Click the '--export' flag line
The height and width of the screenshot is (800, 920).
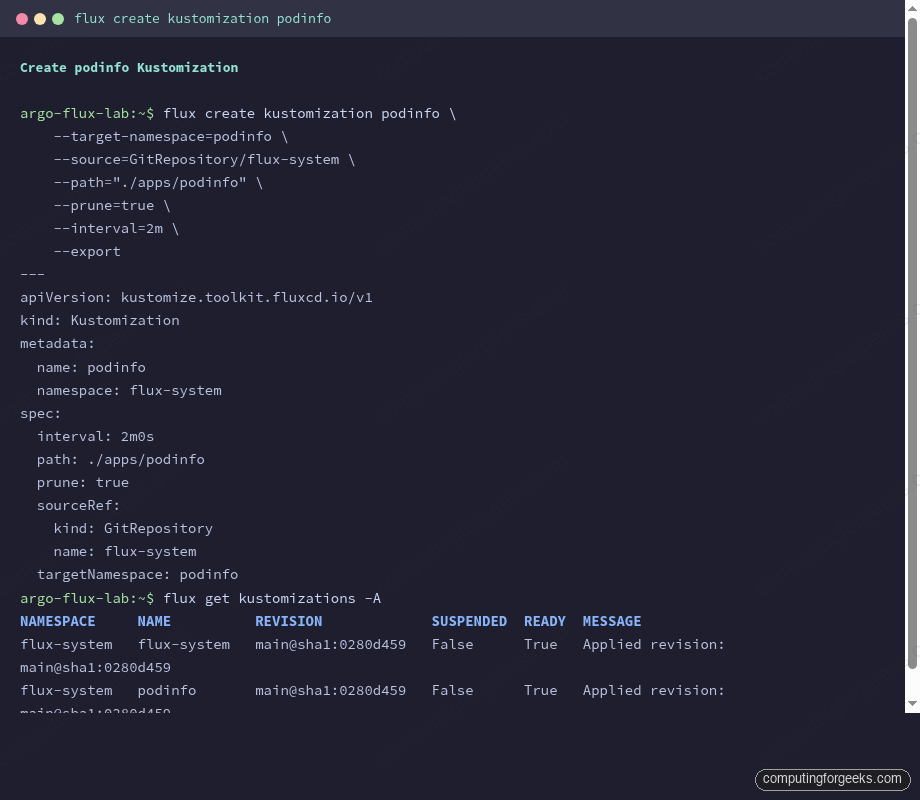[x=87, y=252]
